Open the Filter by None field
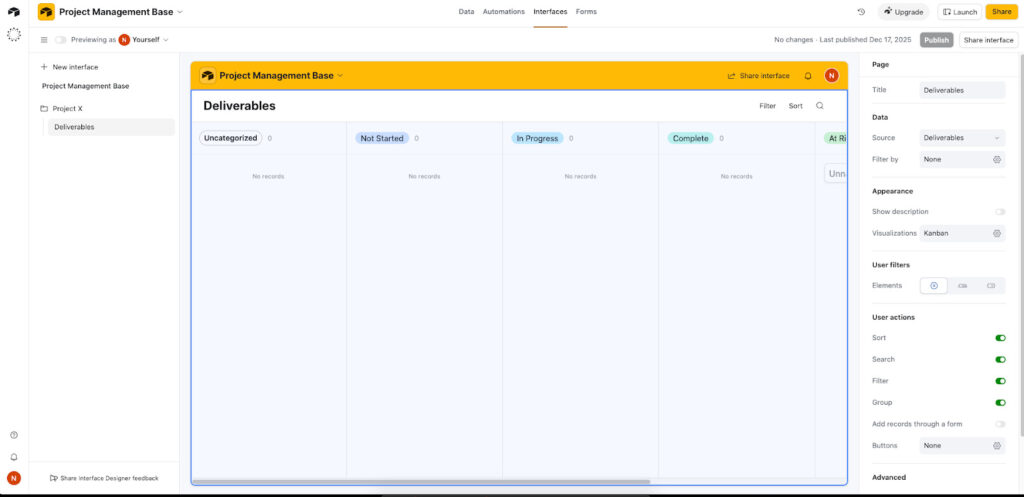 [x=962, y=159]
